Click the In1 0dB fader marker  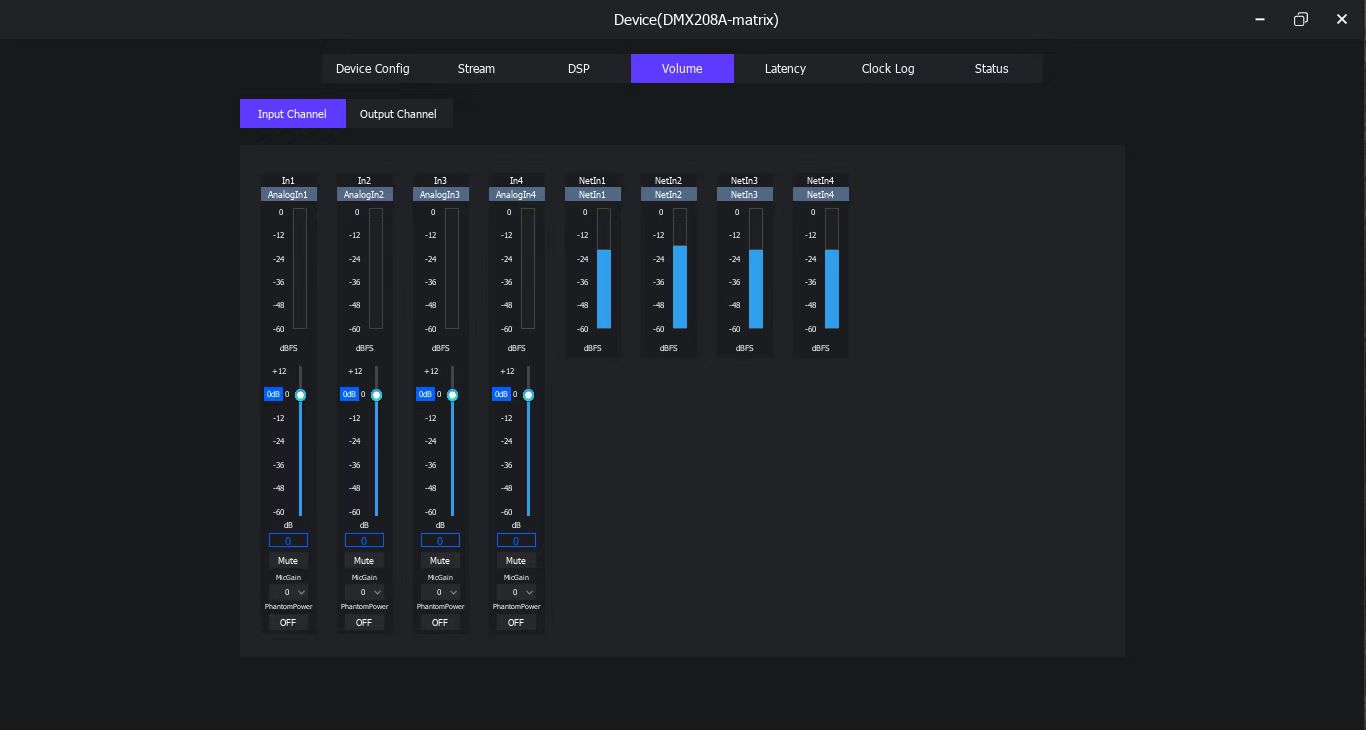click(273, 394)
